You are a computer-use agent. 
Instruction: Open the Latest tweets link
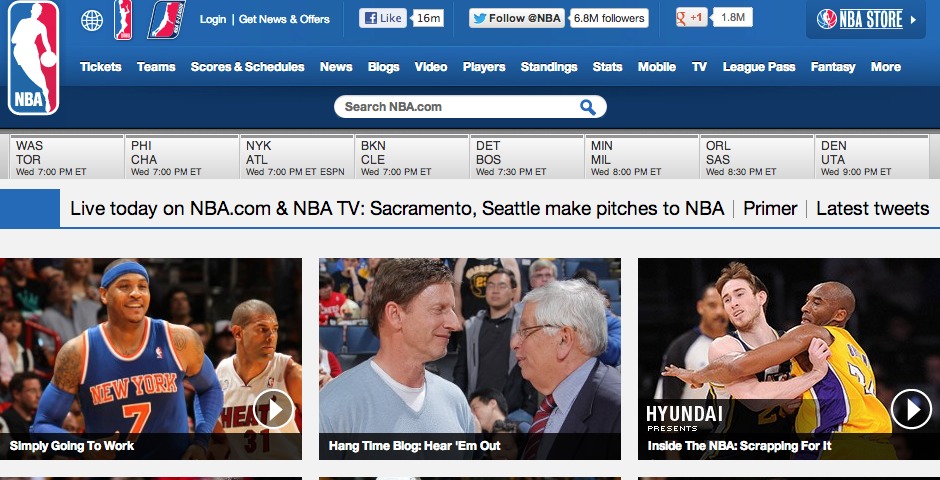pos(873,209)
